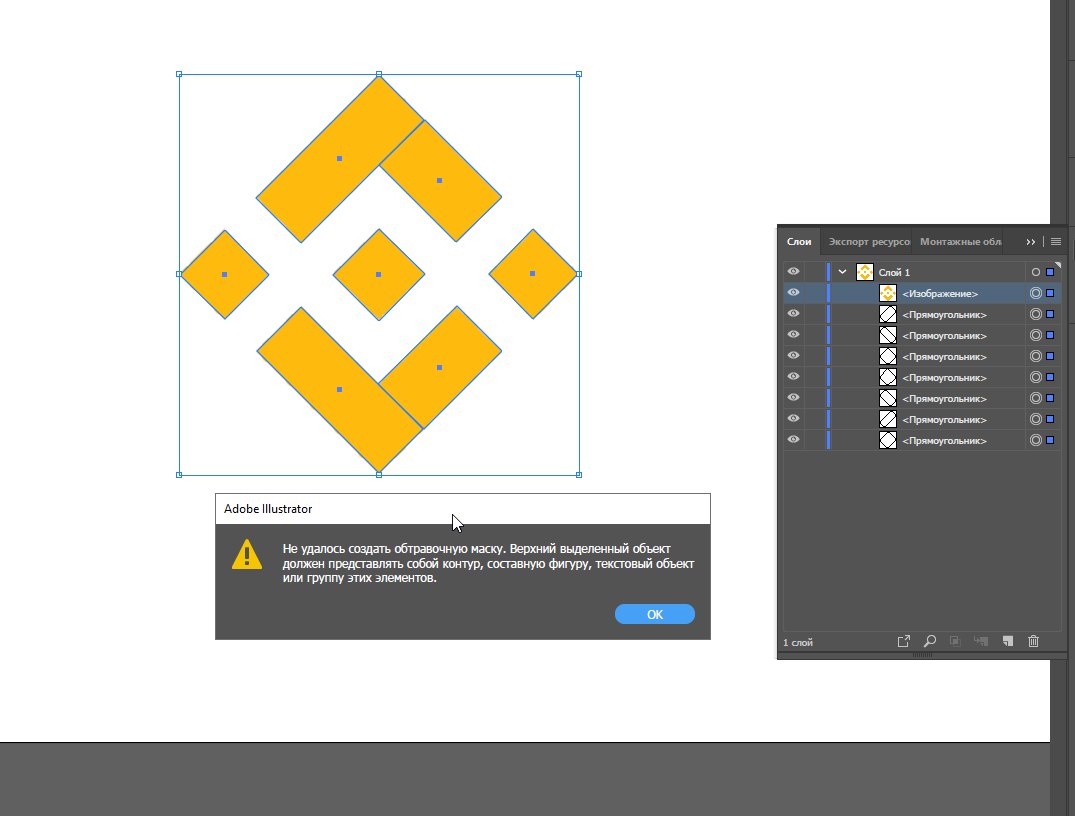This screenshot has width=1075, height=816.
Task: Select the right yellow diamond on canvas
Action: tap(533, 274)
